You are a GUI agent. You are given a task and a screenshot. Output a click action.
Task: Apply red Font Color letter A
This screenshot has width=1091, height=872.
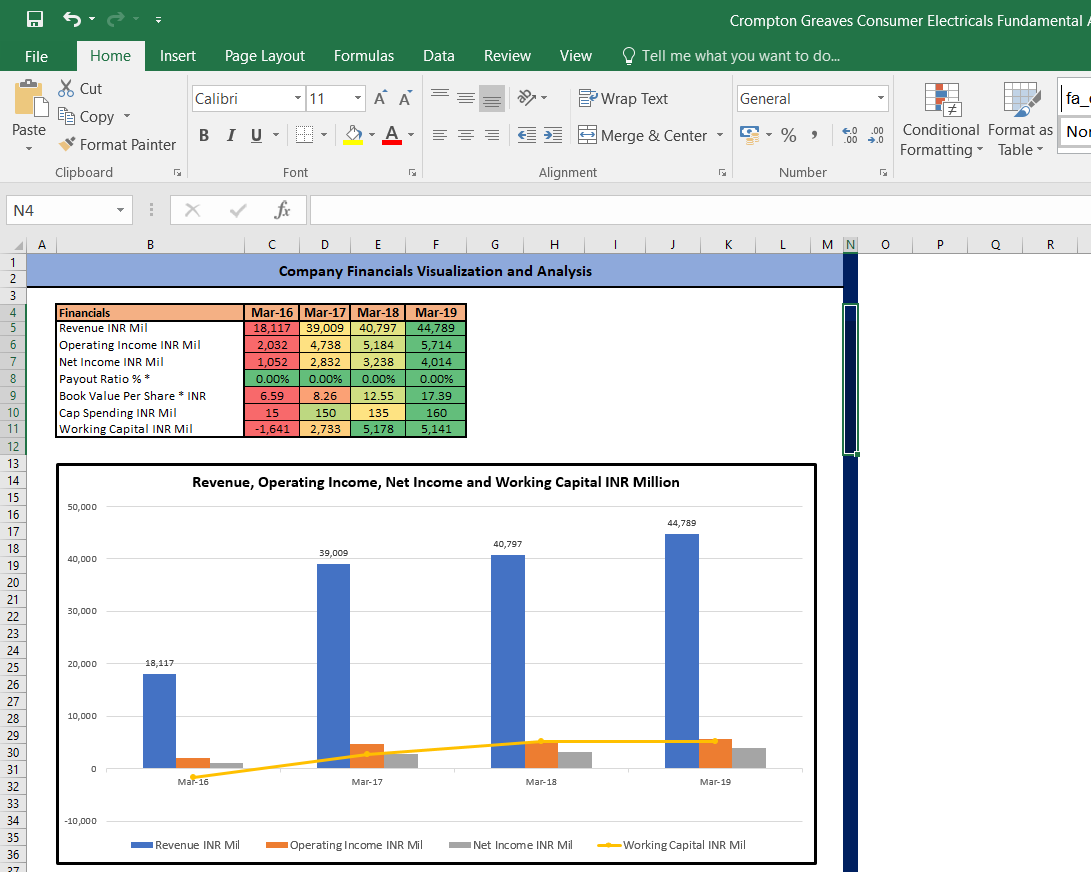pos(392,135)
